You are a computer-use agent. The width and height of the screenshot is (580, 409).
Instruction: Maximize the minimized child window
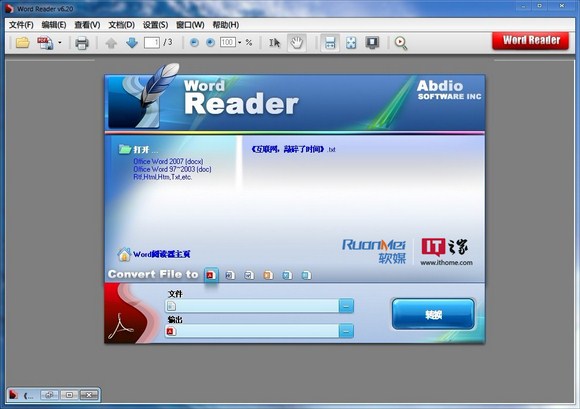[x=69, y=395]
